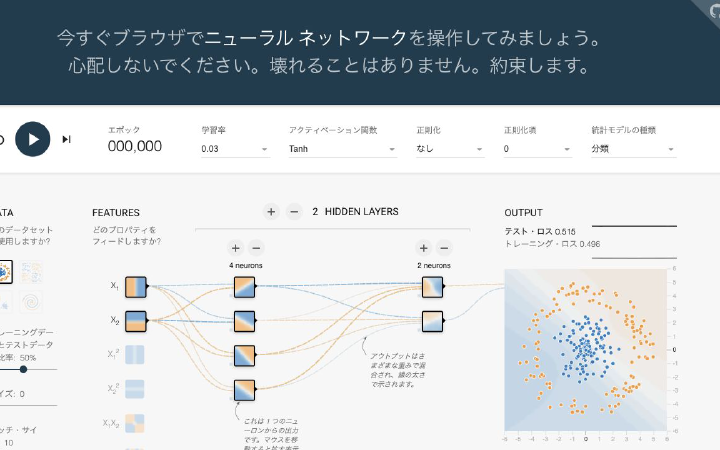Click the train/test ratio slider handle
Image resolution: width=720 pixels, height=450 pixels.
coord(23,369)
